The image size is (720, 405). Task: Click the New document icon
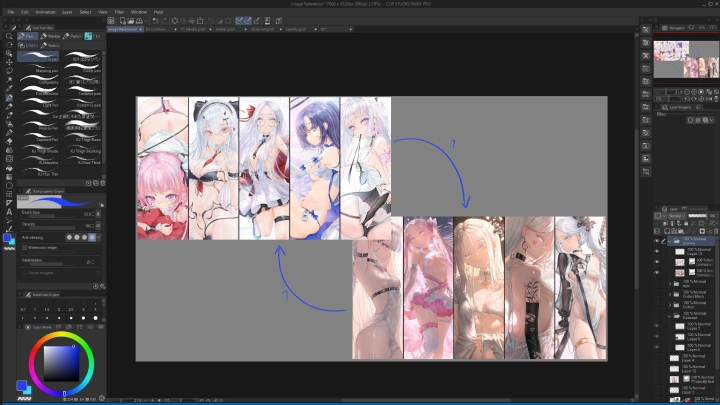point(123,21)
